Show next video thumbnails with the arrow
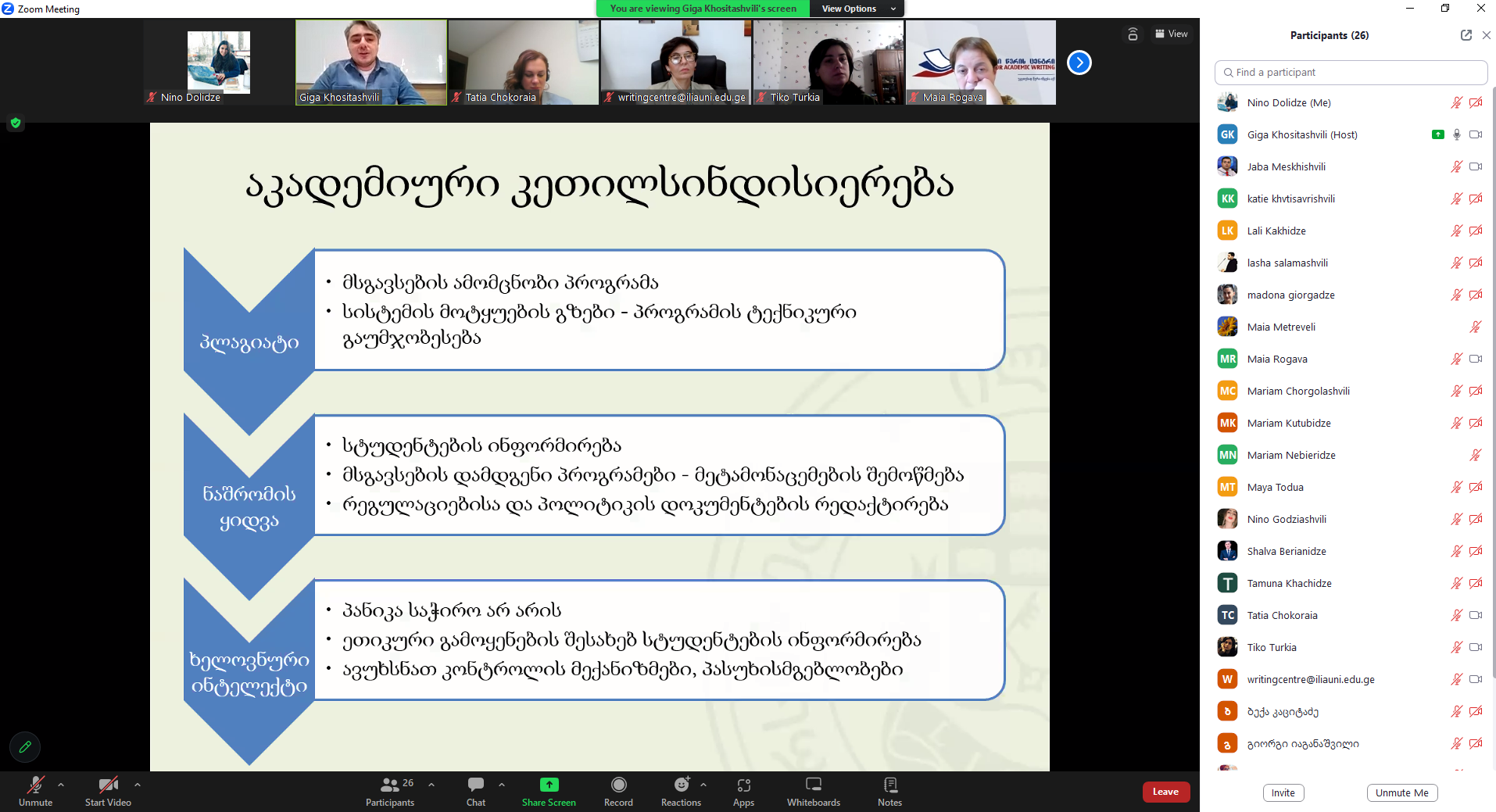 1079,63
